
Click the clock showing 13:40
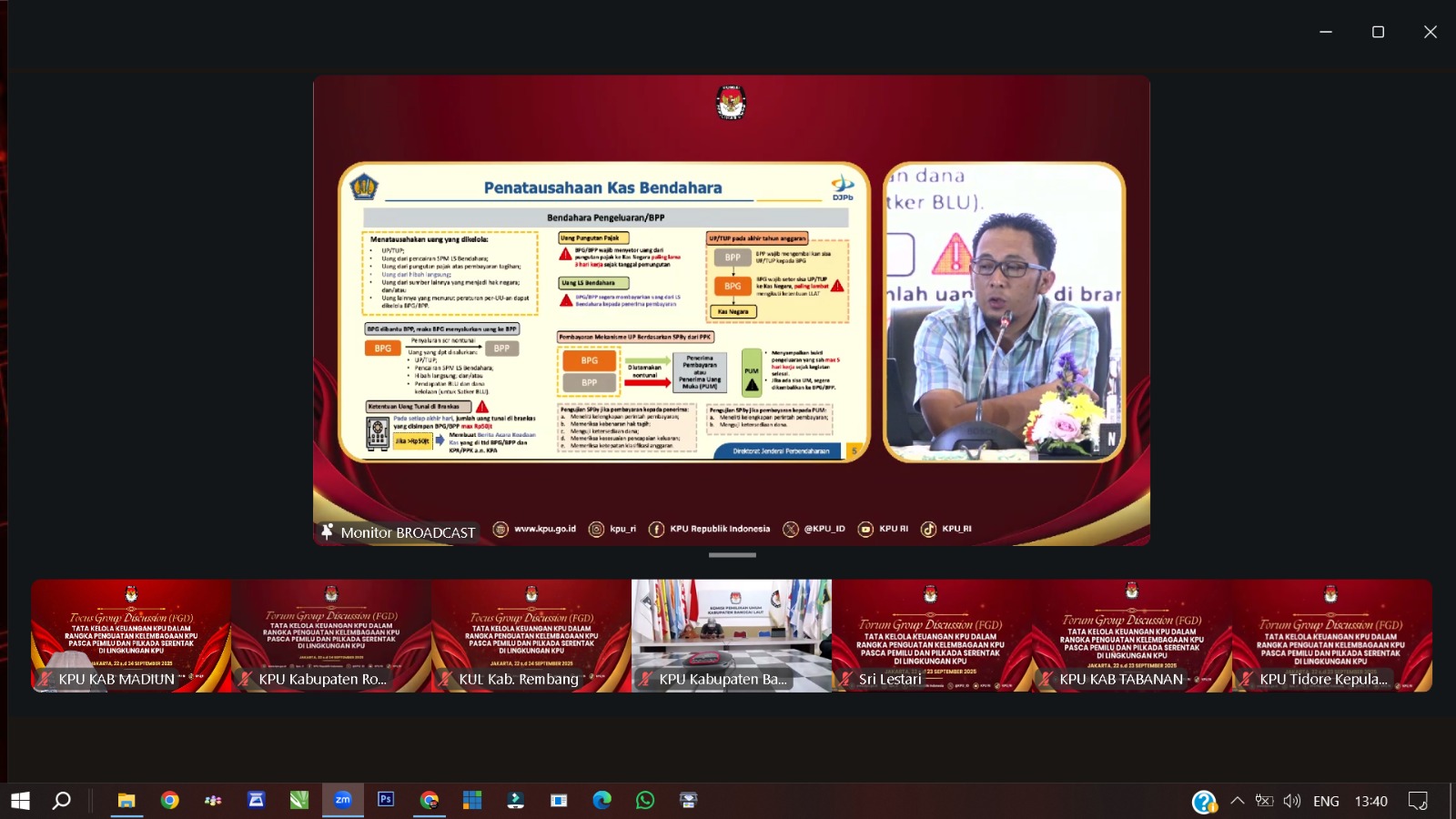[x=1370, y=801]
